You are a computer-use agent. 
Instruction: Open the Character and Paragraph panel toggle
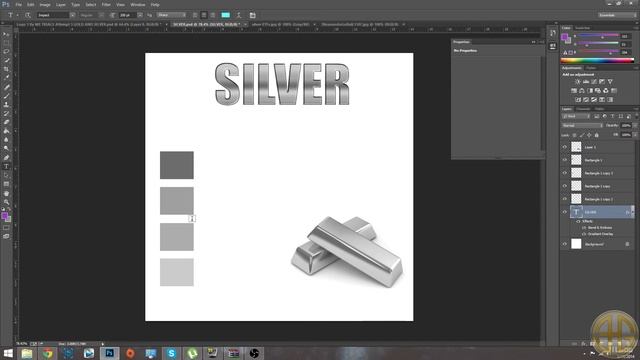(253, 15)
